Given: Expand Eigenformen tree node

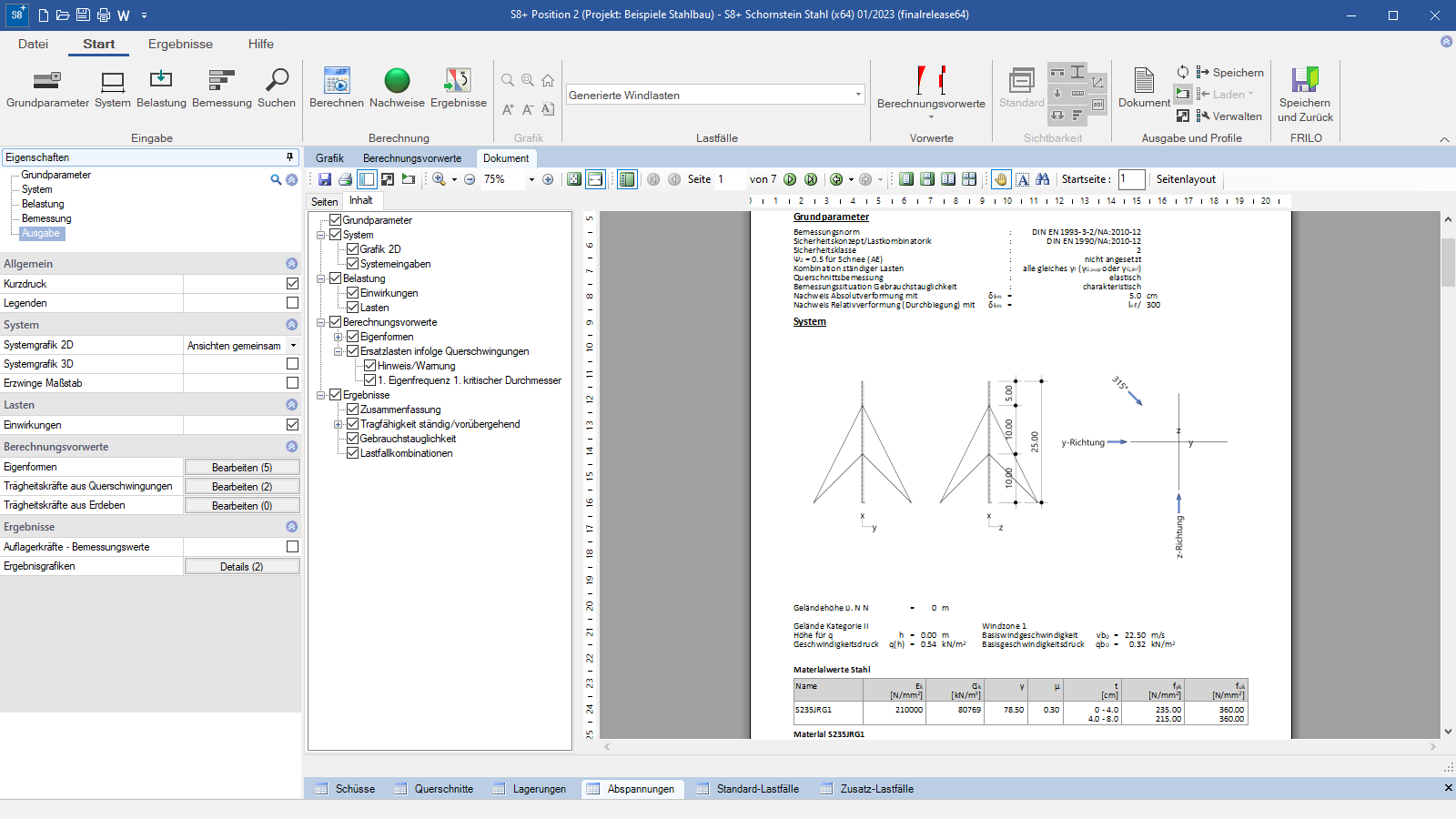Looking at the screenshot, I should 339,337.
